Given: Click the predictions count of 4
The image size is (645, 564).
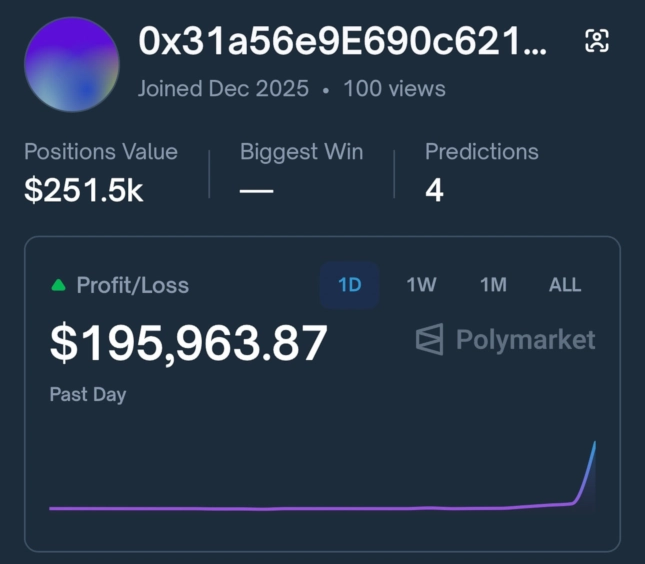Looking at the screenshot, I should coord(434,190).
